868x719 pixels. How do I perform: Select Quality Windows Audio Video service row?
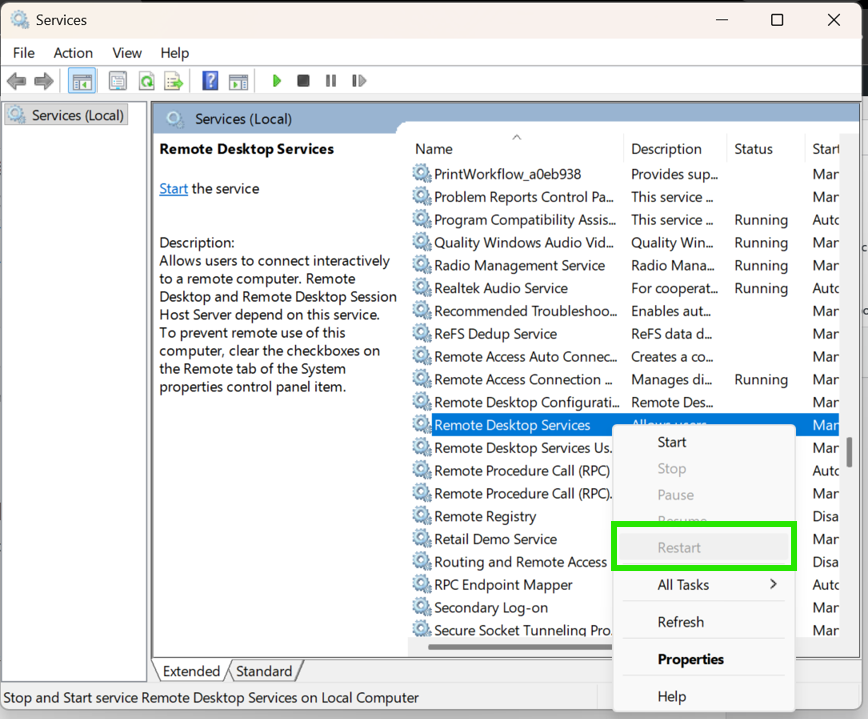(x=626, y=242)
